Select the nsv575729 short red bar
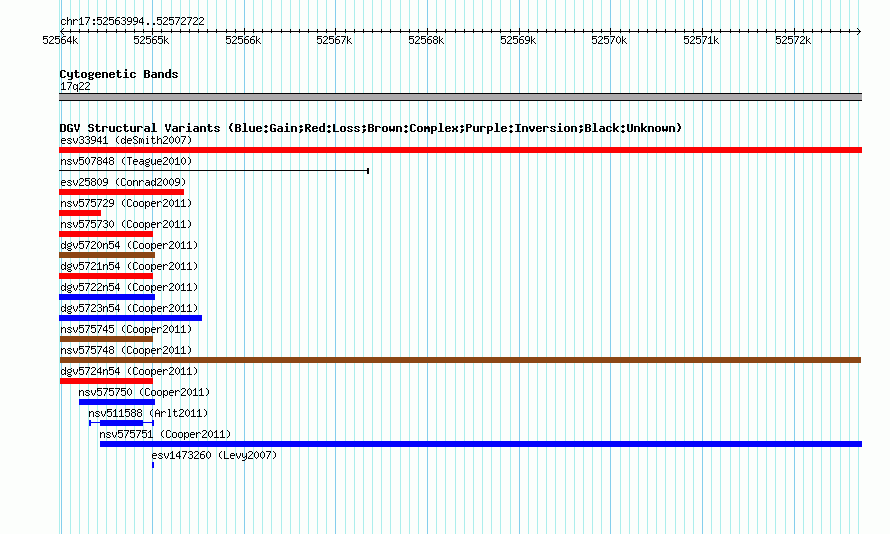This screenshot has height=534, width=890. [80, 213]
